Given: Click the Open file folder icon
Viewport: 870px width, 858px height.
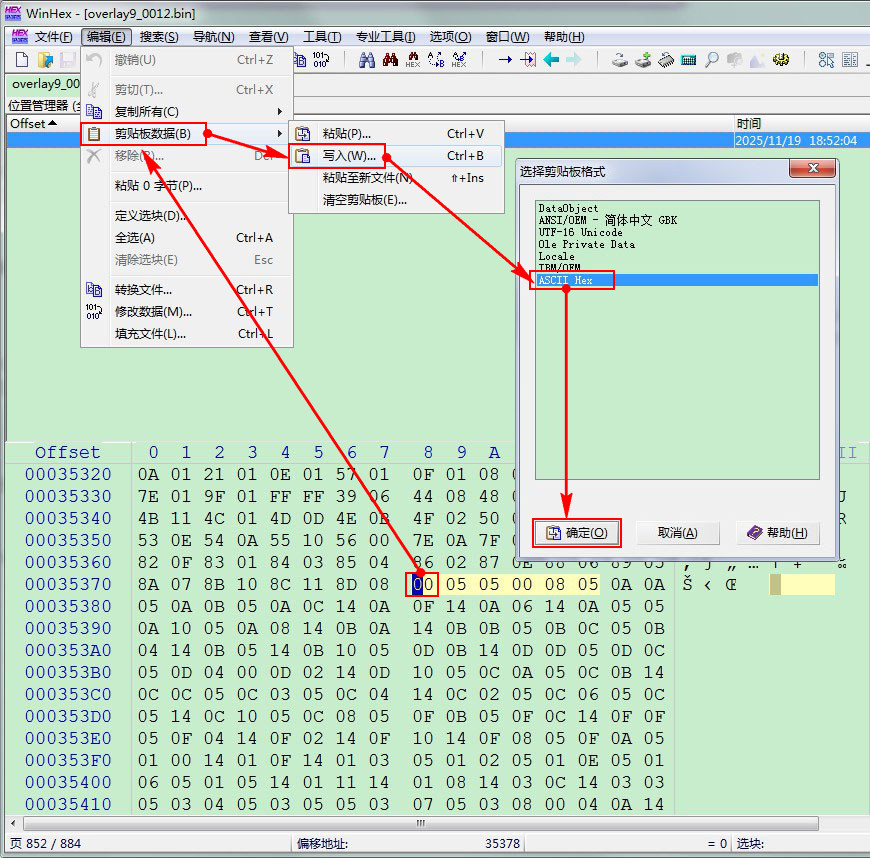Looking at the screenshot, I should pyautogui.click(x=45, y=59).
